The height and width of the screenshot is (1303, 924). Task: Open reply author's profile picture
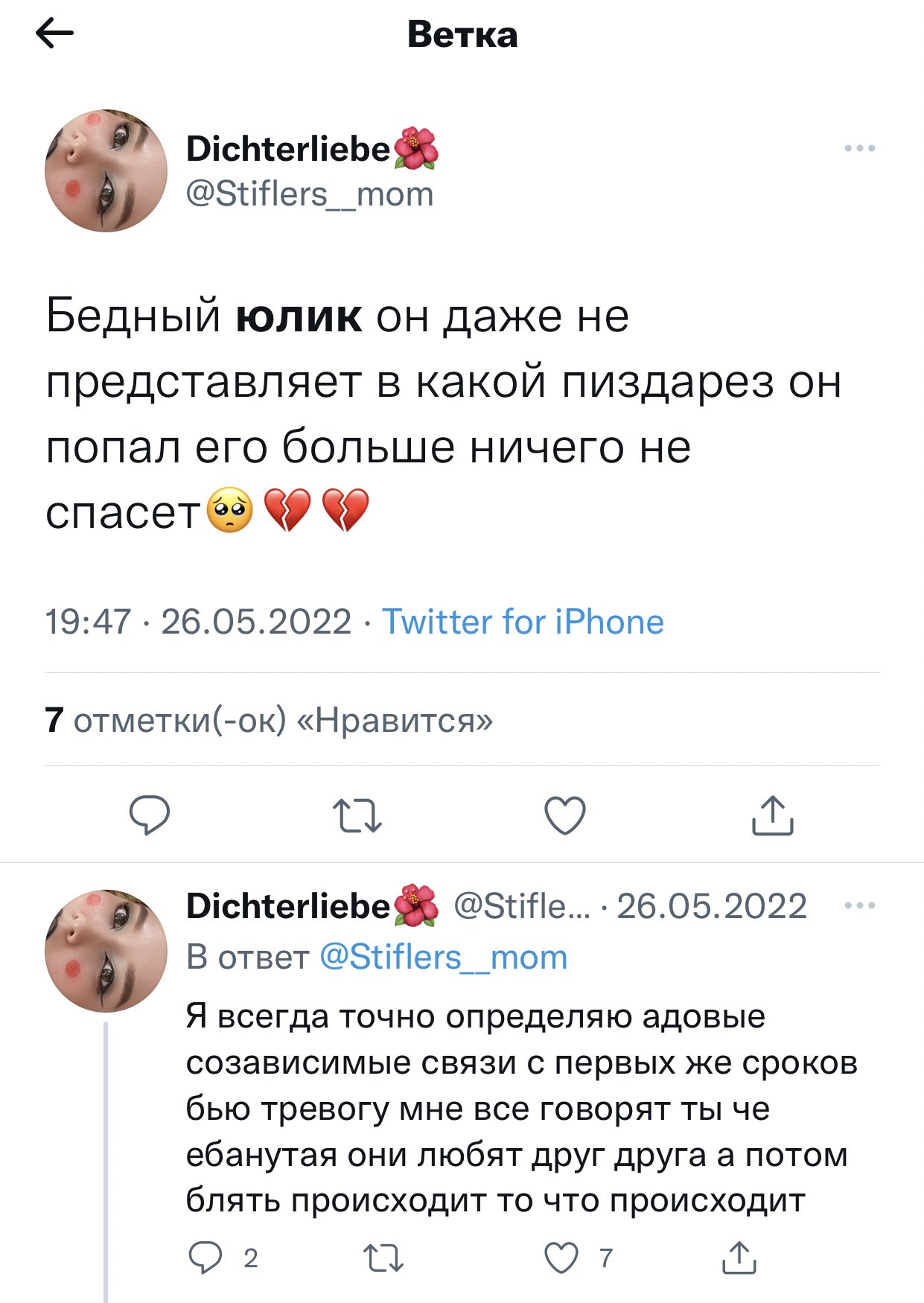click(x=106, y=951)
